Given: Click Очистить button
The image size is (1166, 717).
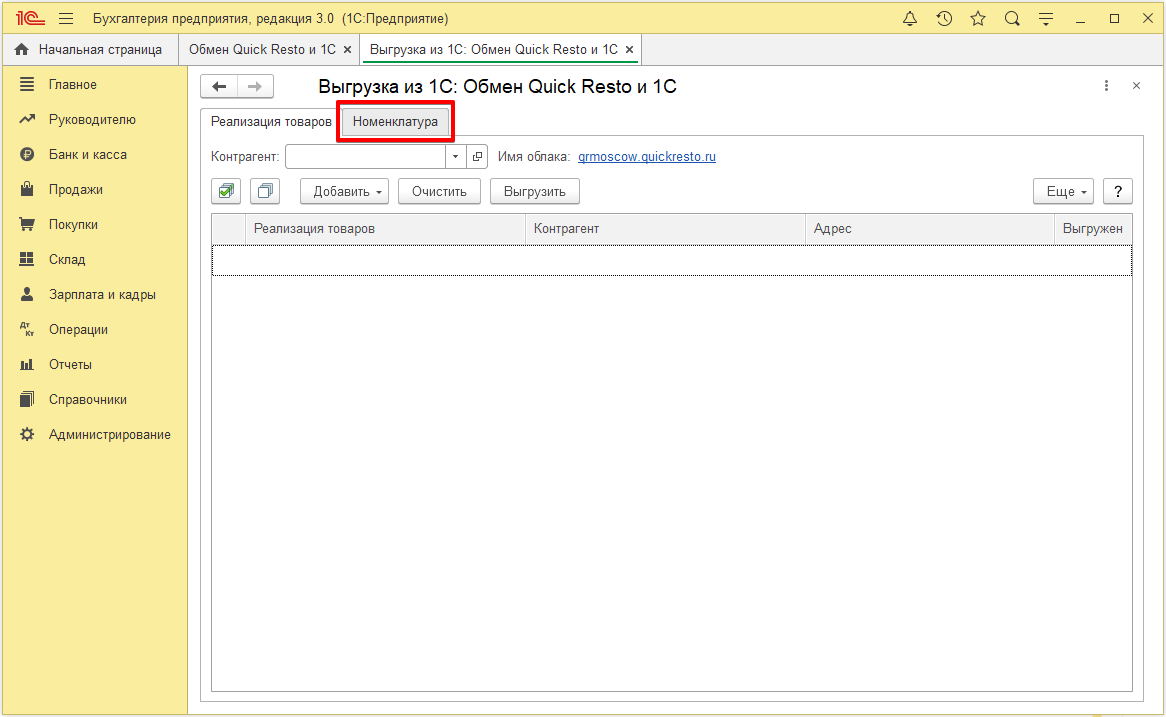Looking at the screenshot, I should pyautogui.click(x=439, y=192).
